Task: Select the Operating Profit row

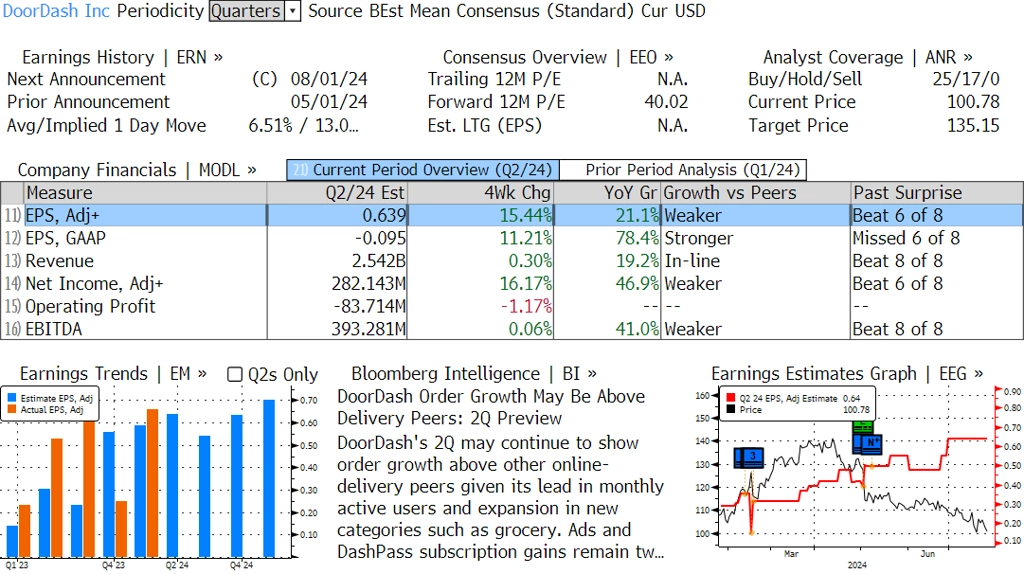Action: coord(512,306)
